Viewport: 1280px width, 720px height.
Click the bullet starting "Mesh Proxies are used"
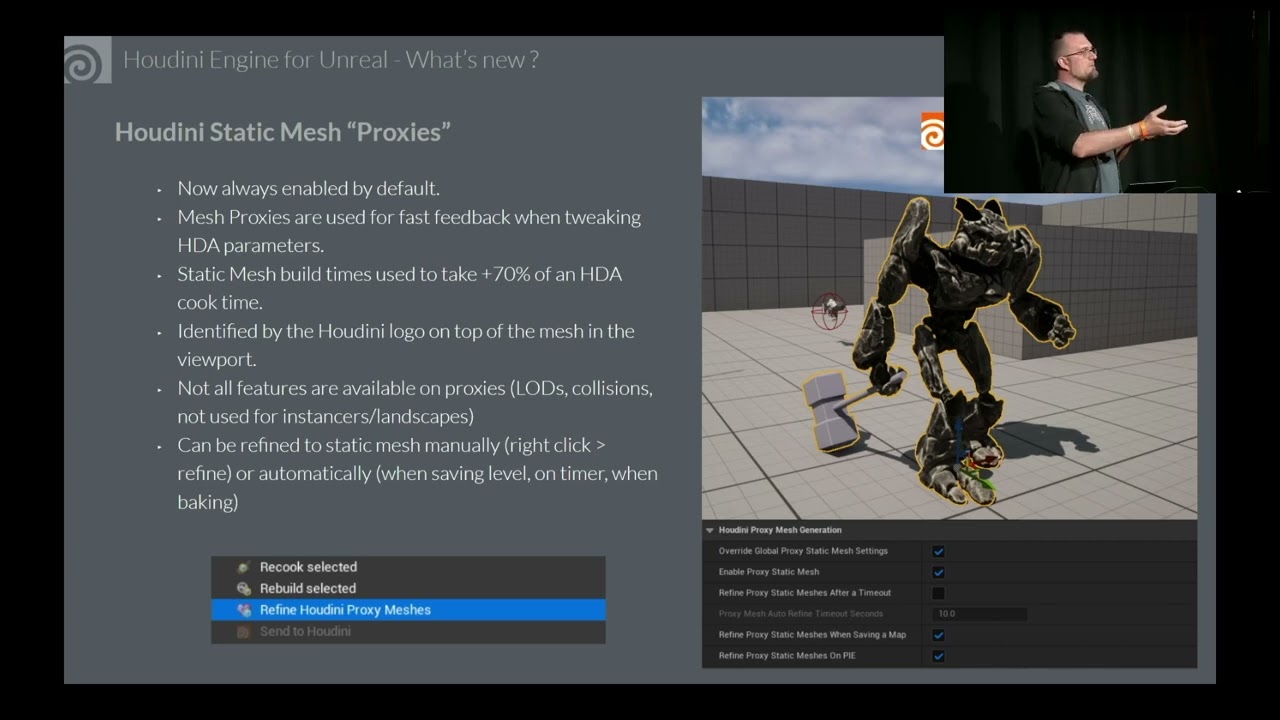tap(409, 231)
